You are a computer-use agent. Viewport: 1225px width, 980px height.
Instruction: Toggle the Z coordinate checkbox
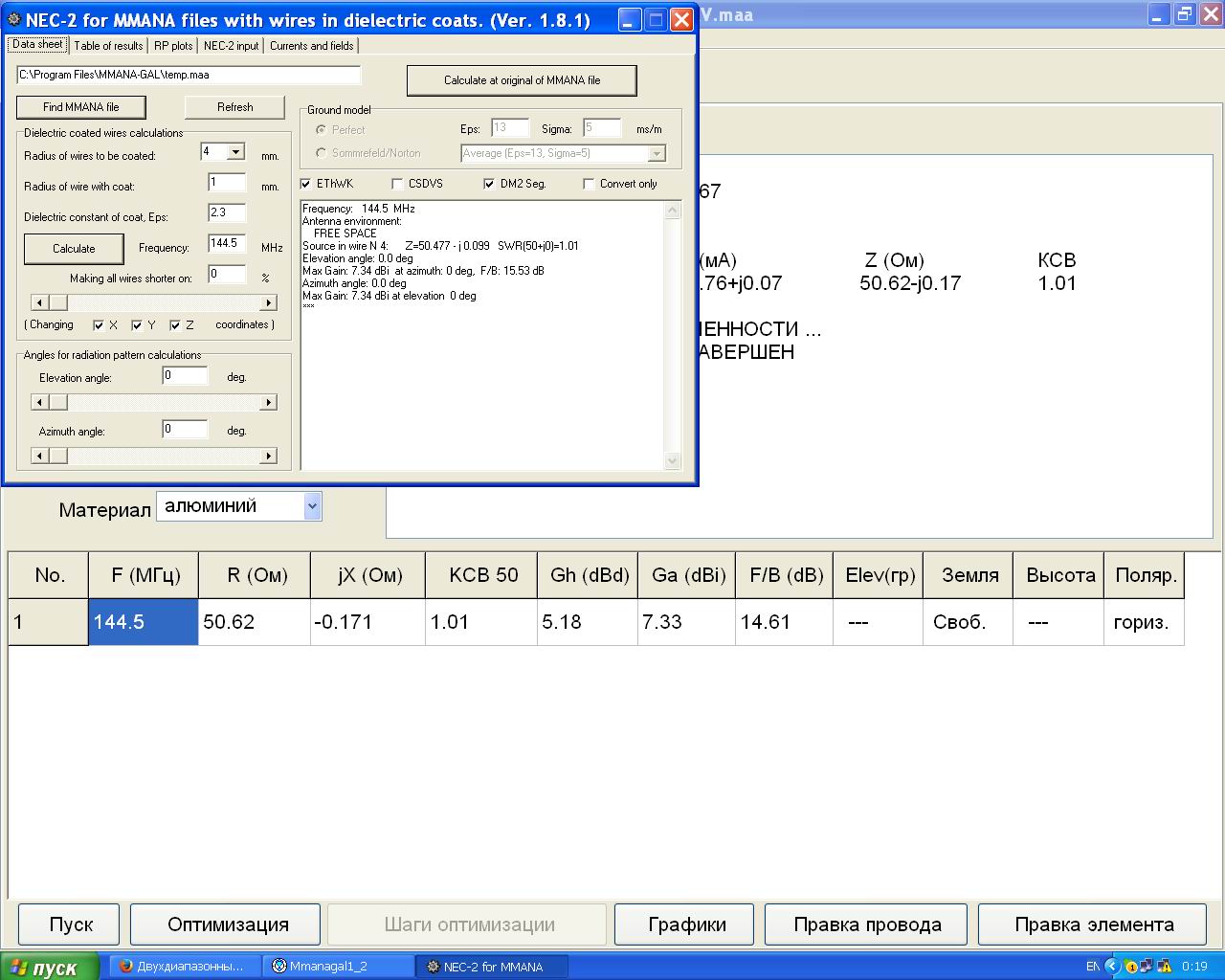coord(174,325)
